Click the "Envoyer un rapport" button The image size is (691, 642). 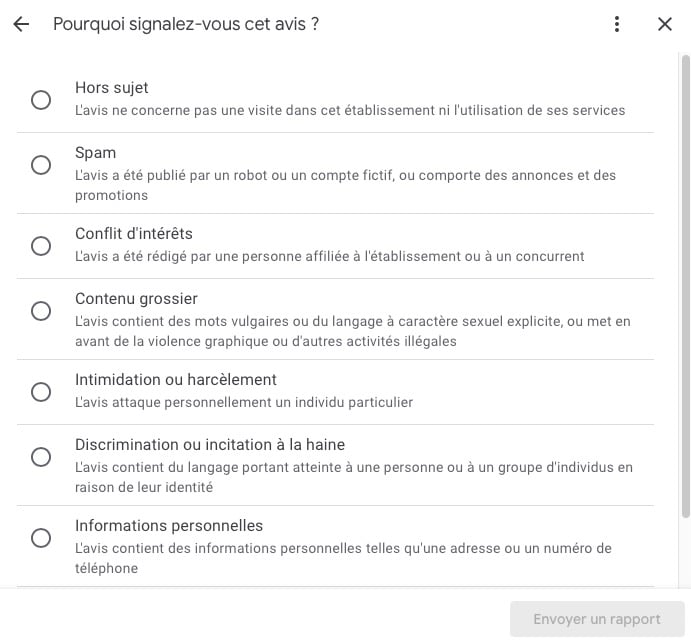[597, 619]
